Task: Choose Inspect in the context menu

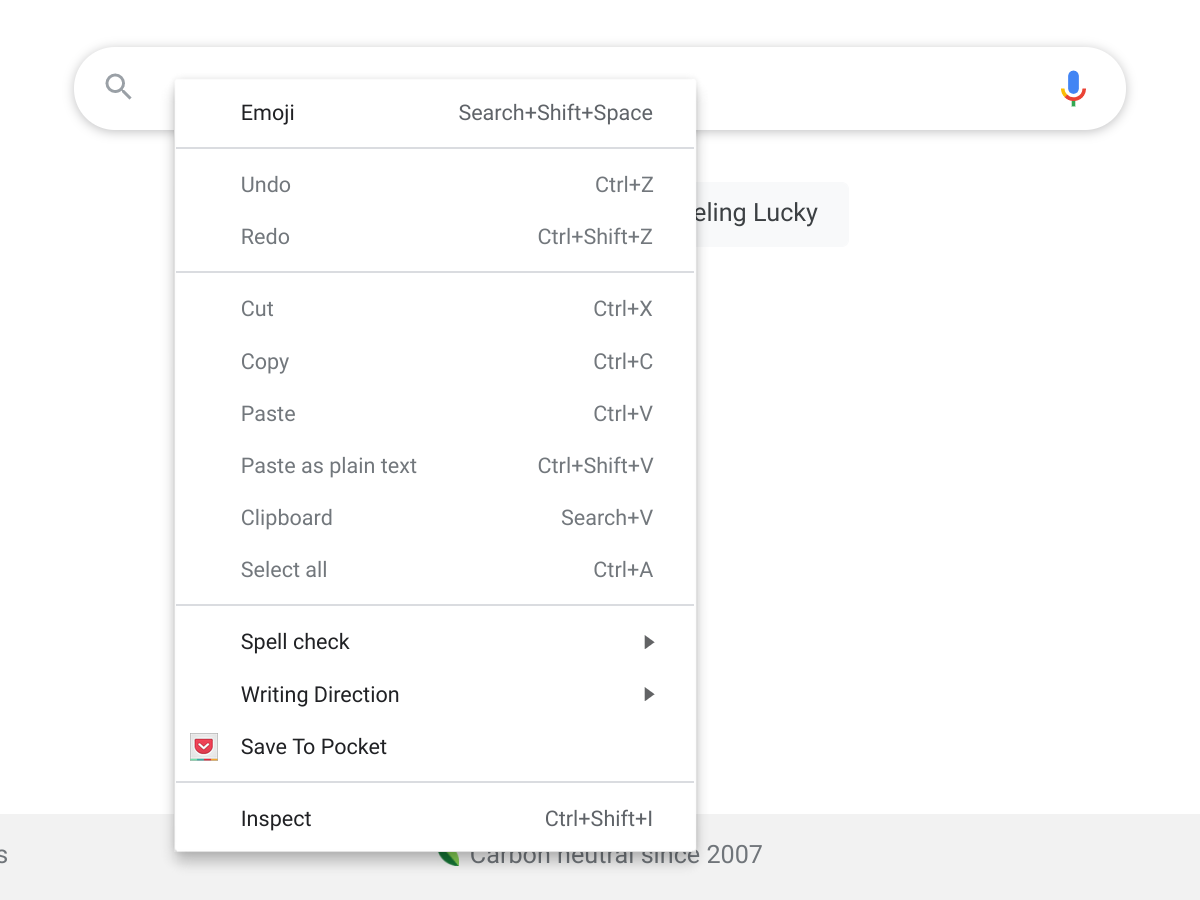Action: 276,819
